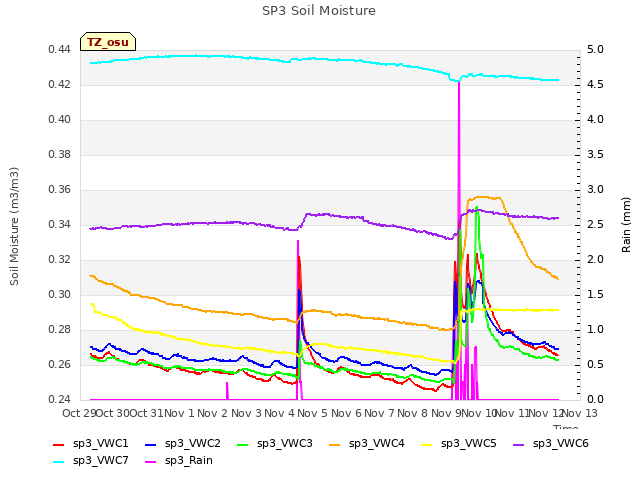Click the 0.34 left axis tick label
This screenshot has height=480, width=640.
click(59, 225)
